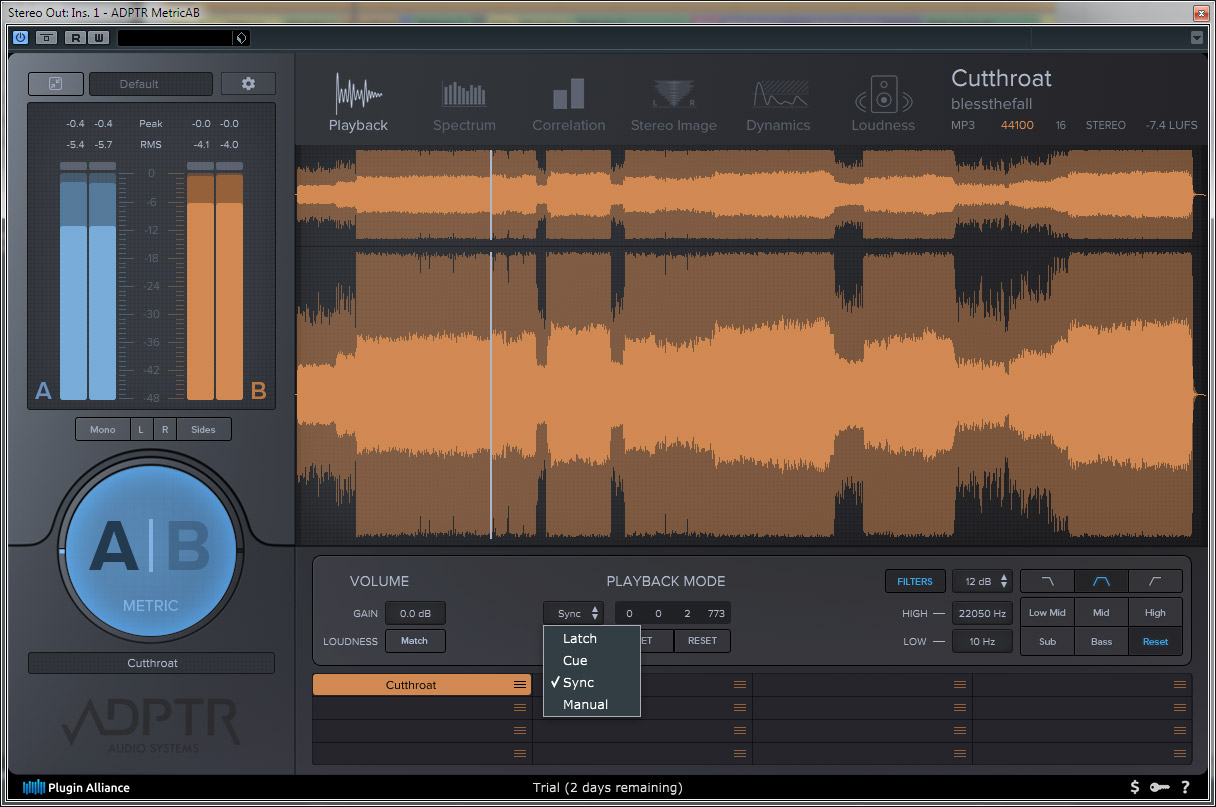
Task: Toggle Sides monitoring
Action: point(203,429)
